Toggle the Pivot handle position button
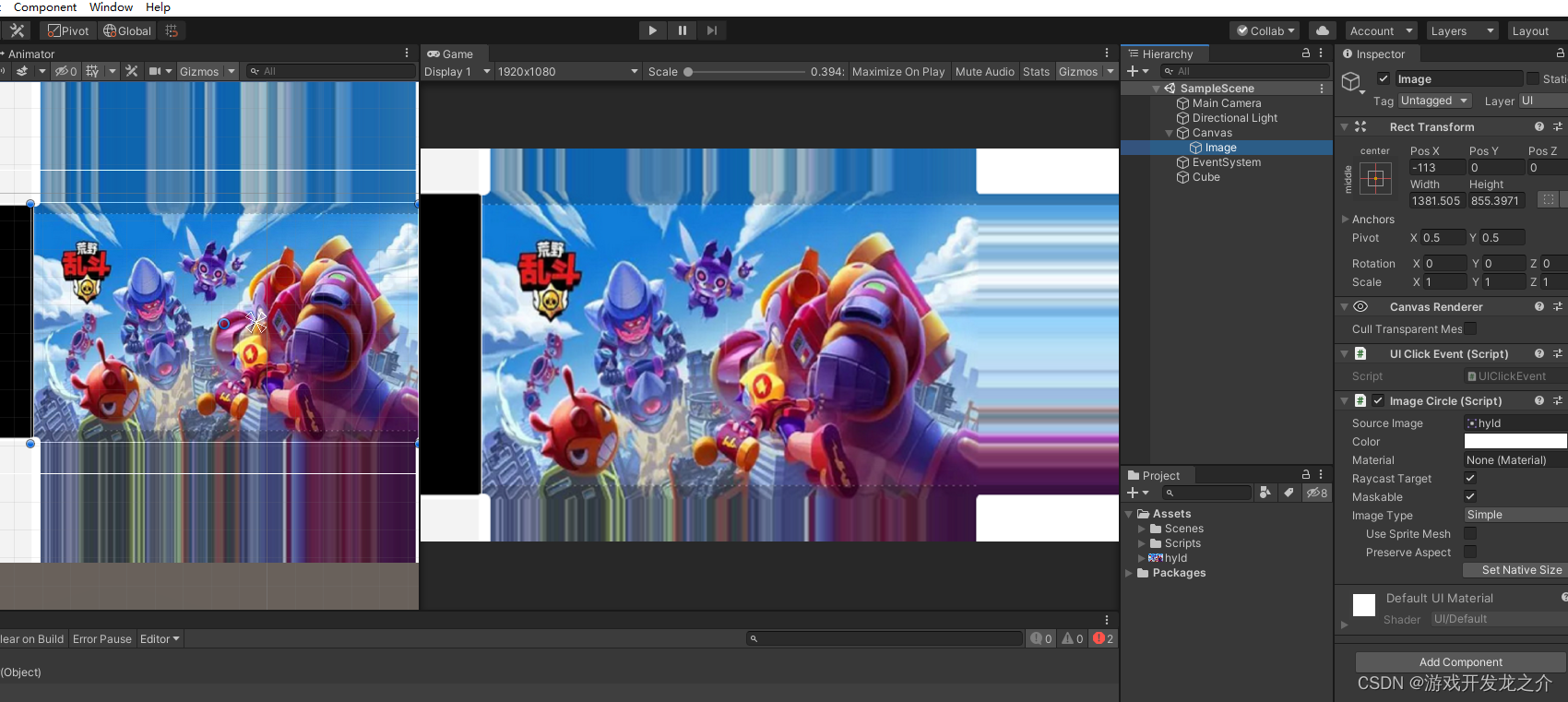The width and height of the screenshot is (1568, 702). 68,30
